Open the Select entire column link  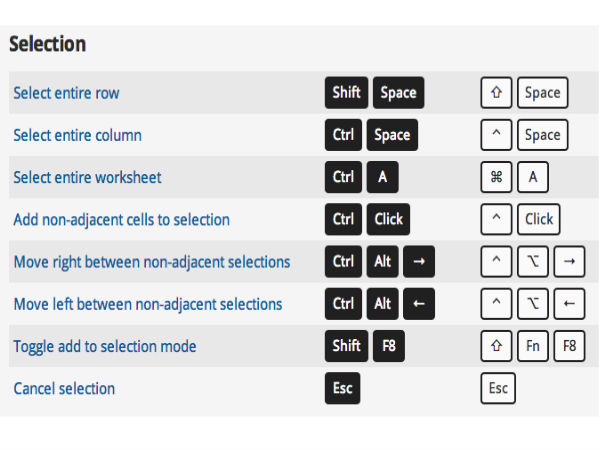(77, 135)
